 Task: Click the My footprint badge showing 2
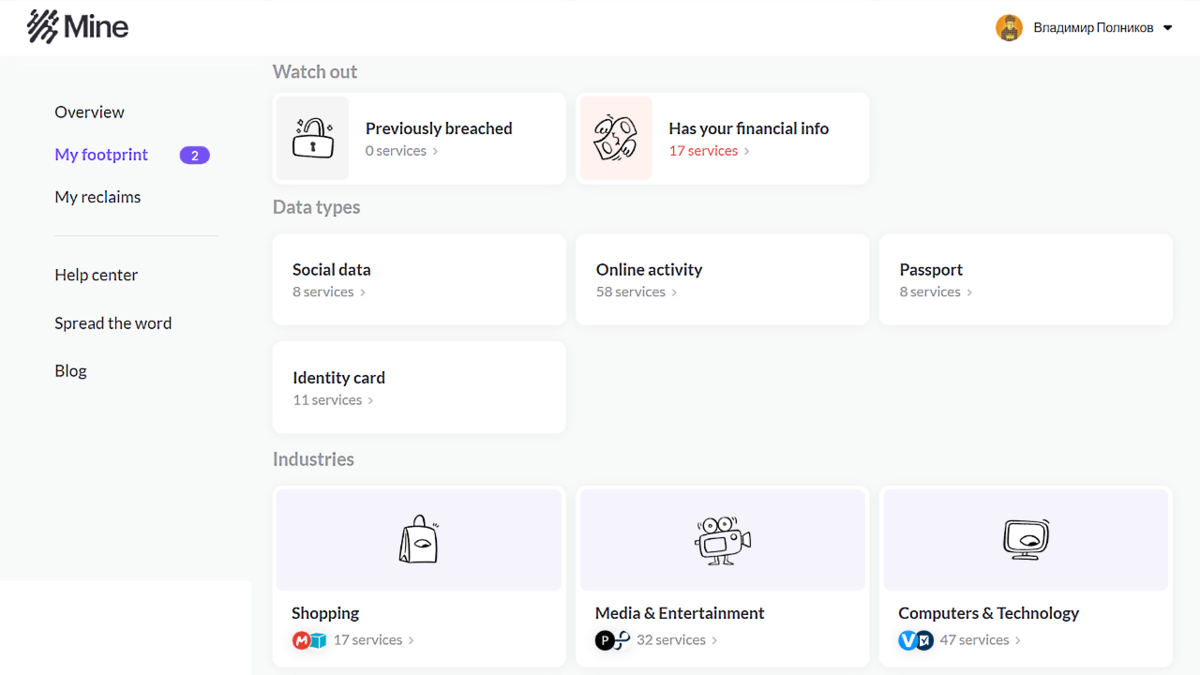point(195,155)
